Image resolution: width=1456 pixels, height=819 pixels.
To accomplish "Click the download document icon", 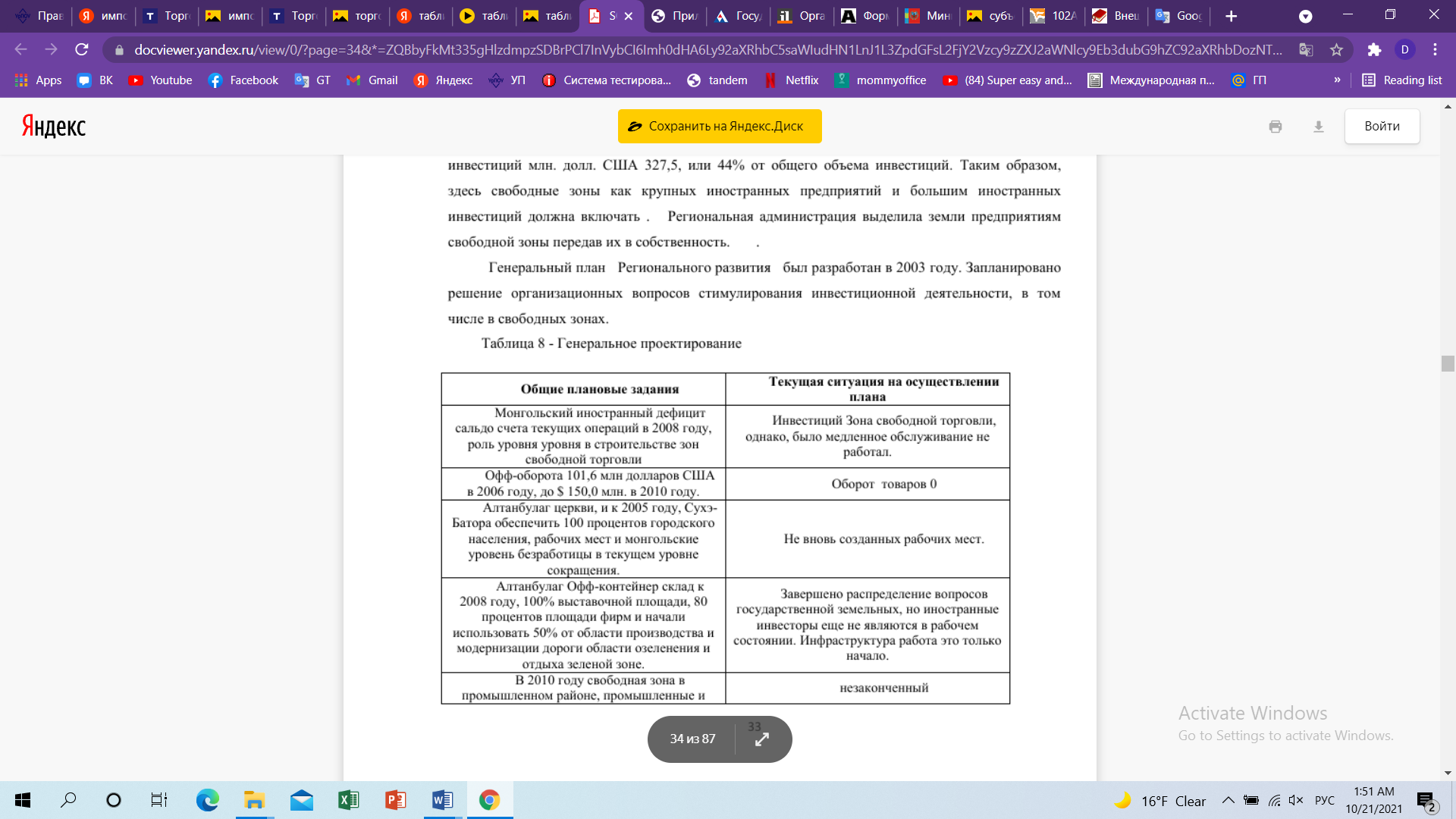I will tap(1319, 127).
